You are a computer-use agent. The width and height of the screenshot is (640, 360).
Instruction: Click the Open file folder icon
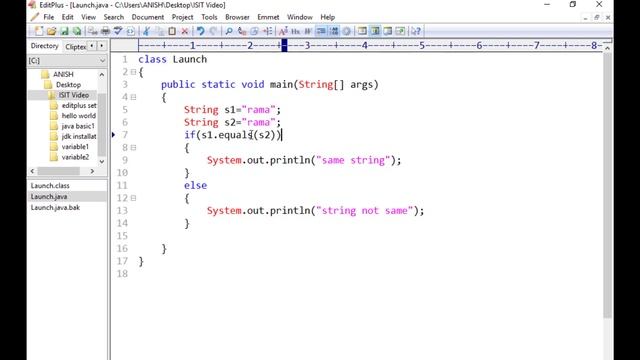pos(51,31)
